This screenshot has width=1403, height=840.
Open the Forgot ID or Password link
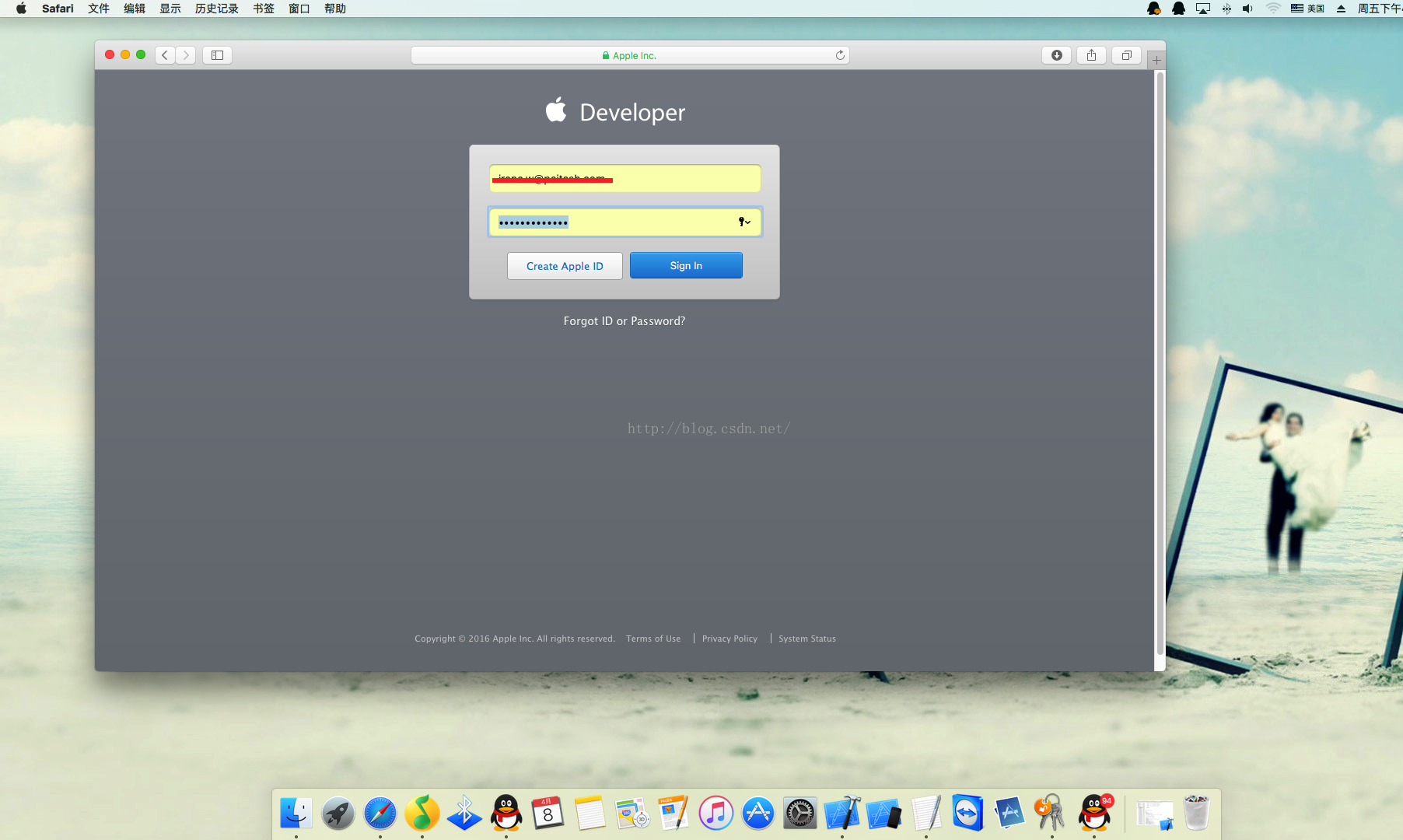tap(625, 321)
